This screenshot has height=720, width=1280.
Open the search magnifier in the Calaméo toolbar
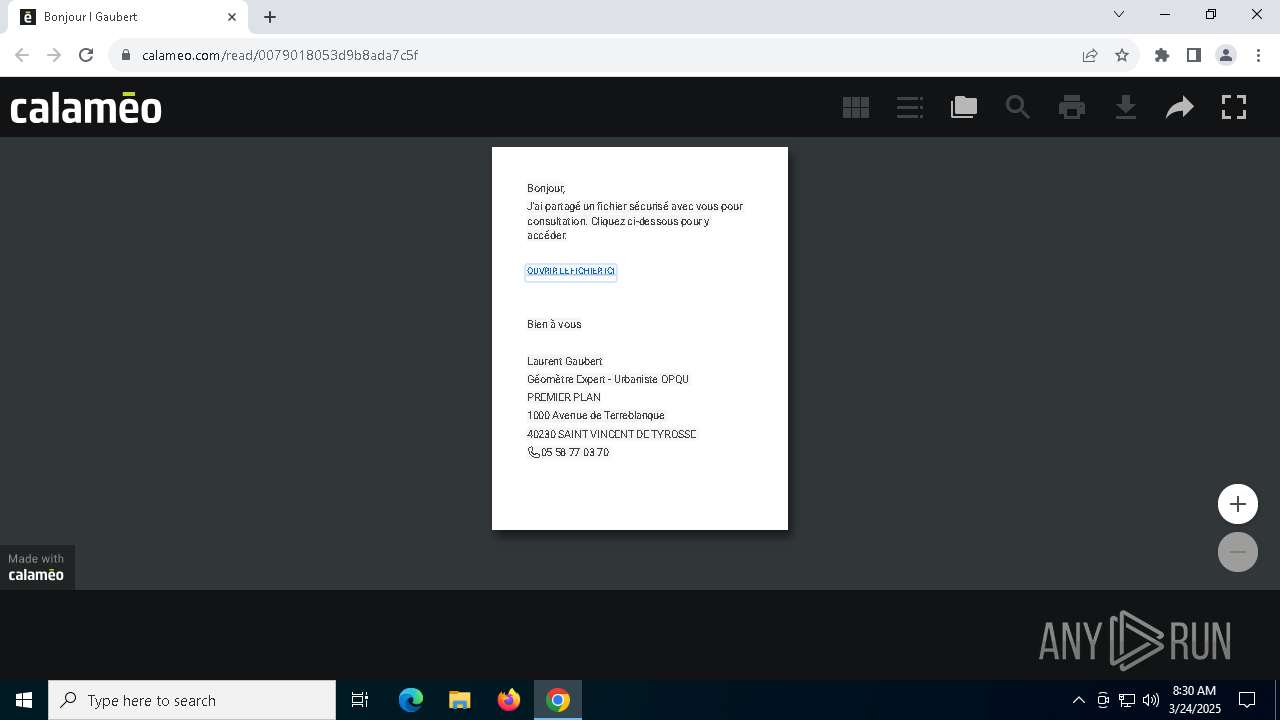[x=1018, y=107]
